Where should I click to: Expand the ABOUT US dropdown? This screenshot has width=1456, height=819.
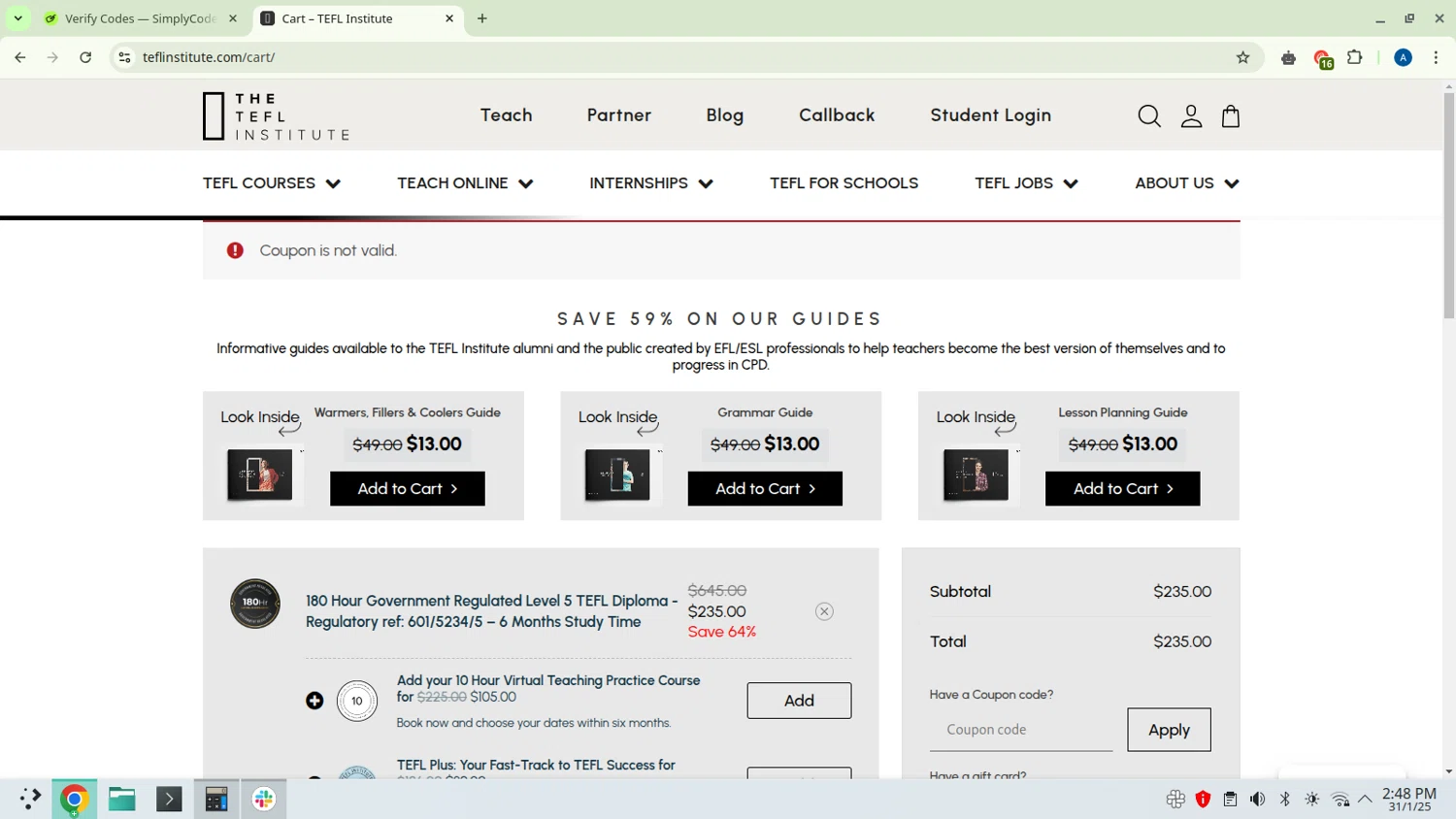click(x=1187, y=183)
